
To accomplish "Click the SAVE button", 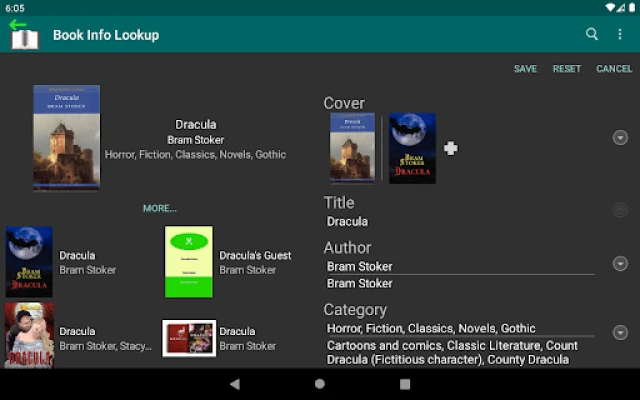I will [525, 69].
